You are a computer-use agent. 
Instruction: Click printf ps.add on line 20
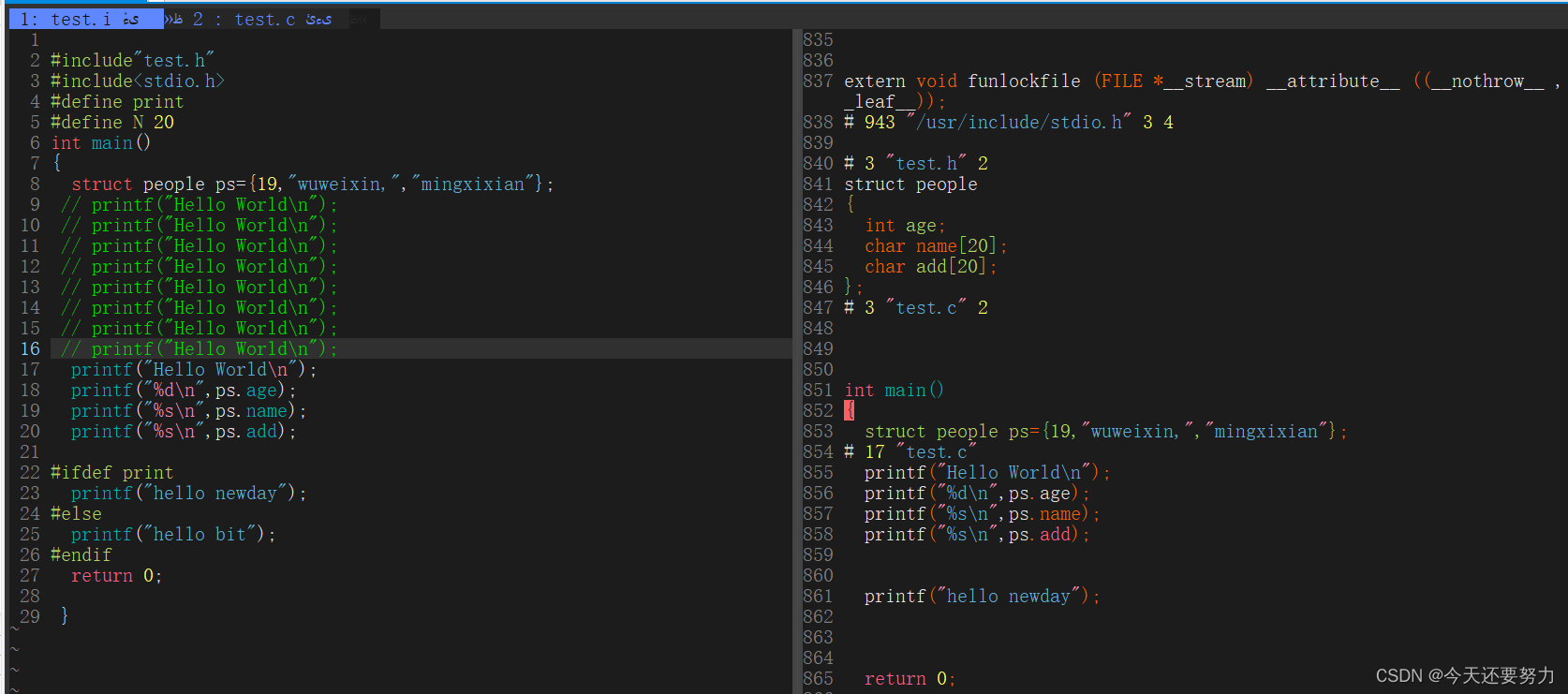[184, 432]
